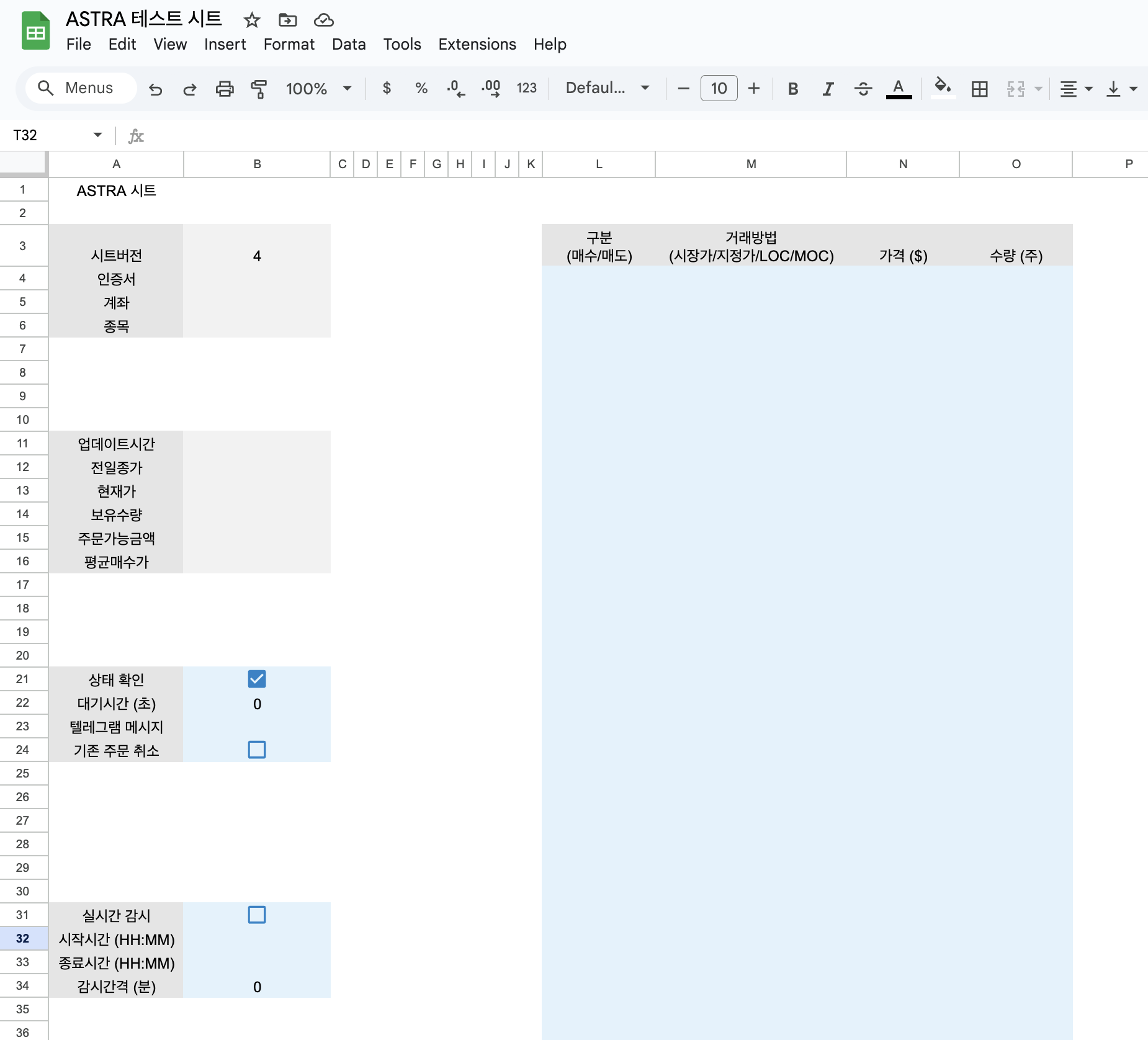Viewport: 1148px width, 1040px height.
Task: Star the ASTRA document
Action: (251, 20)
